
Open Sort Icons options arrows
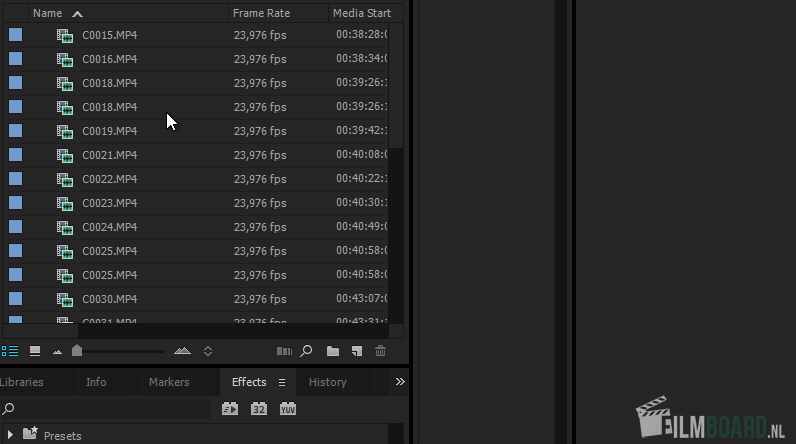208,351
